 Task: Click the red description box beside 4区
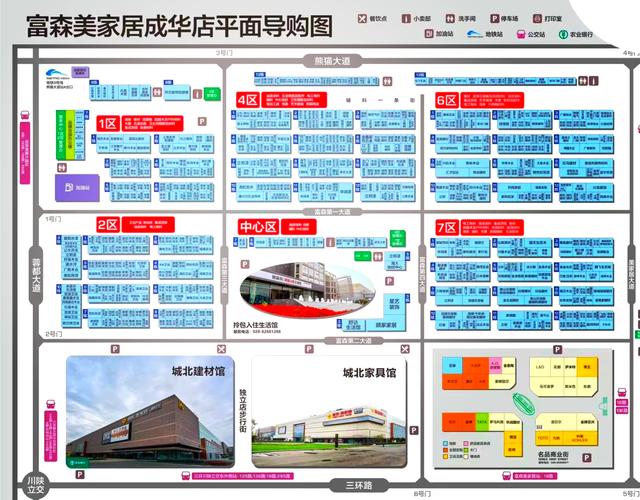click(x=294, y=100)
